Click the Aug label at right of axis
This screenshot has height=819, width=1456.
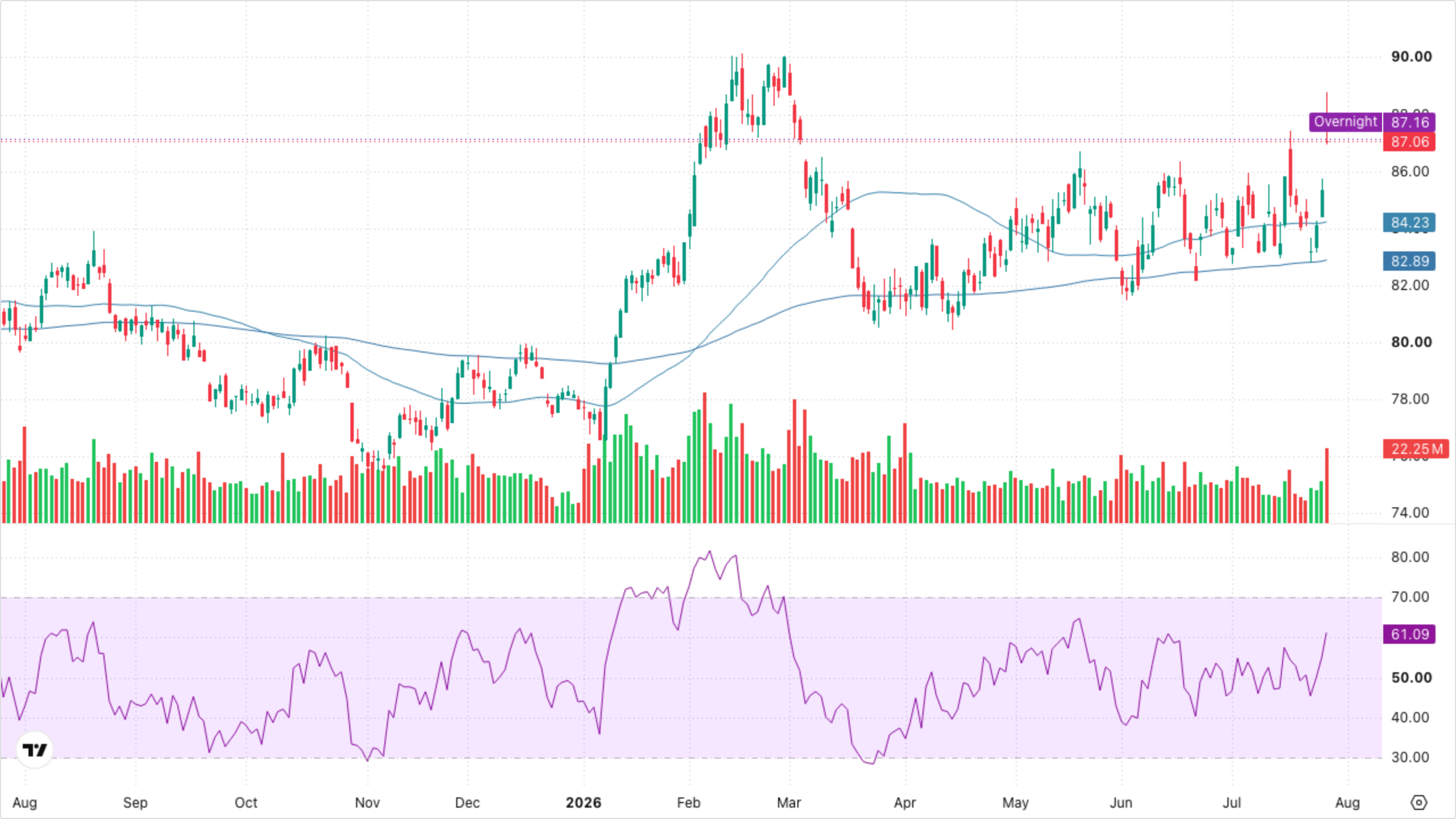(1347, 803)
